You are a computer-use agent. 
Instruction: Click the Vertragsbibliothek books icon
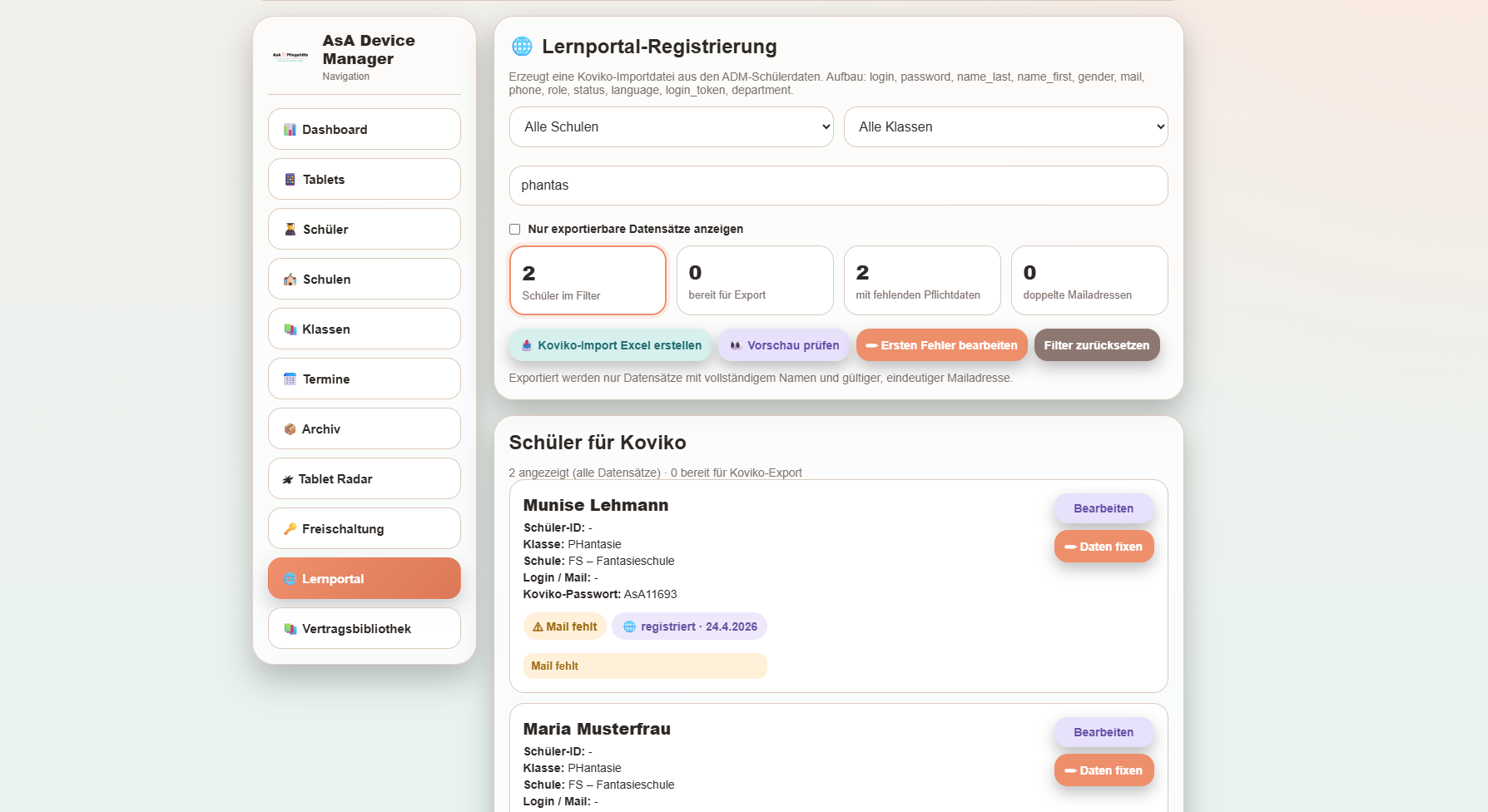pyautogui.click(x=290, y=629)
